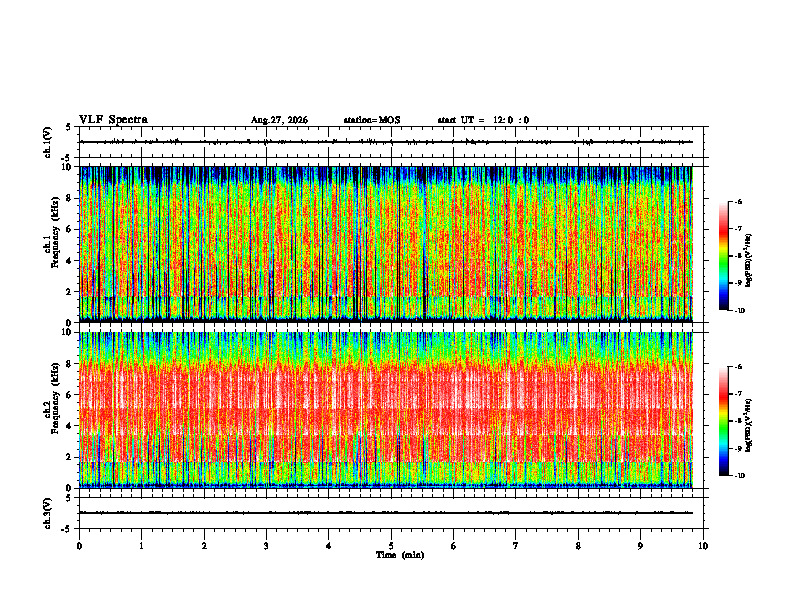
Task: Click the ch.1 spectrogram panel
Action: 386,244
